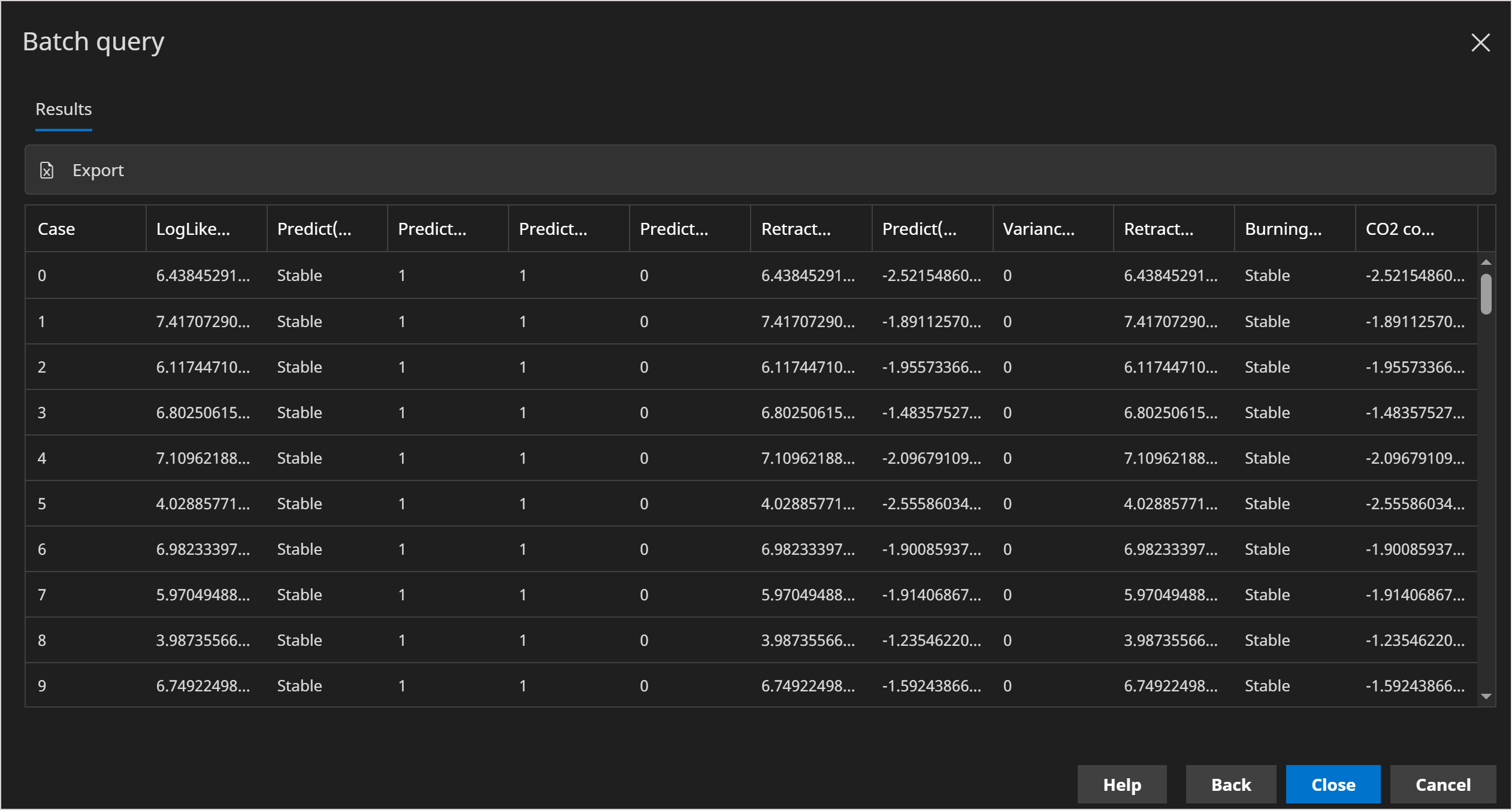Click the Stable cell in Case 9 Burning column
Image resolution: width=1512 pixels, height=810 pixels.
click(x=1267, y=686)
